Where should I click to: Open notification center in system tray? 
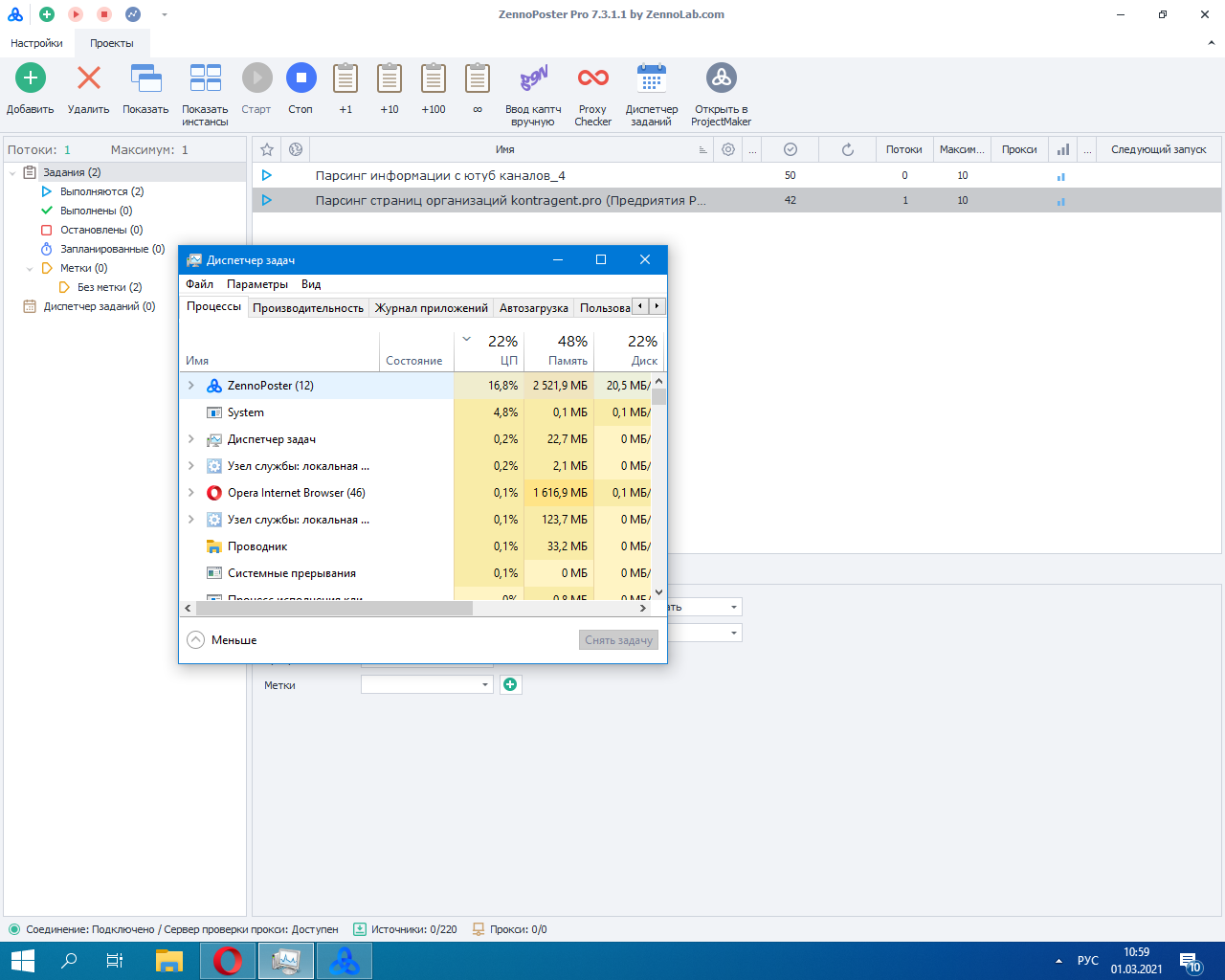[x=1191, y=961]
